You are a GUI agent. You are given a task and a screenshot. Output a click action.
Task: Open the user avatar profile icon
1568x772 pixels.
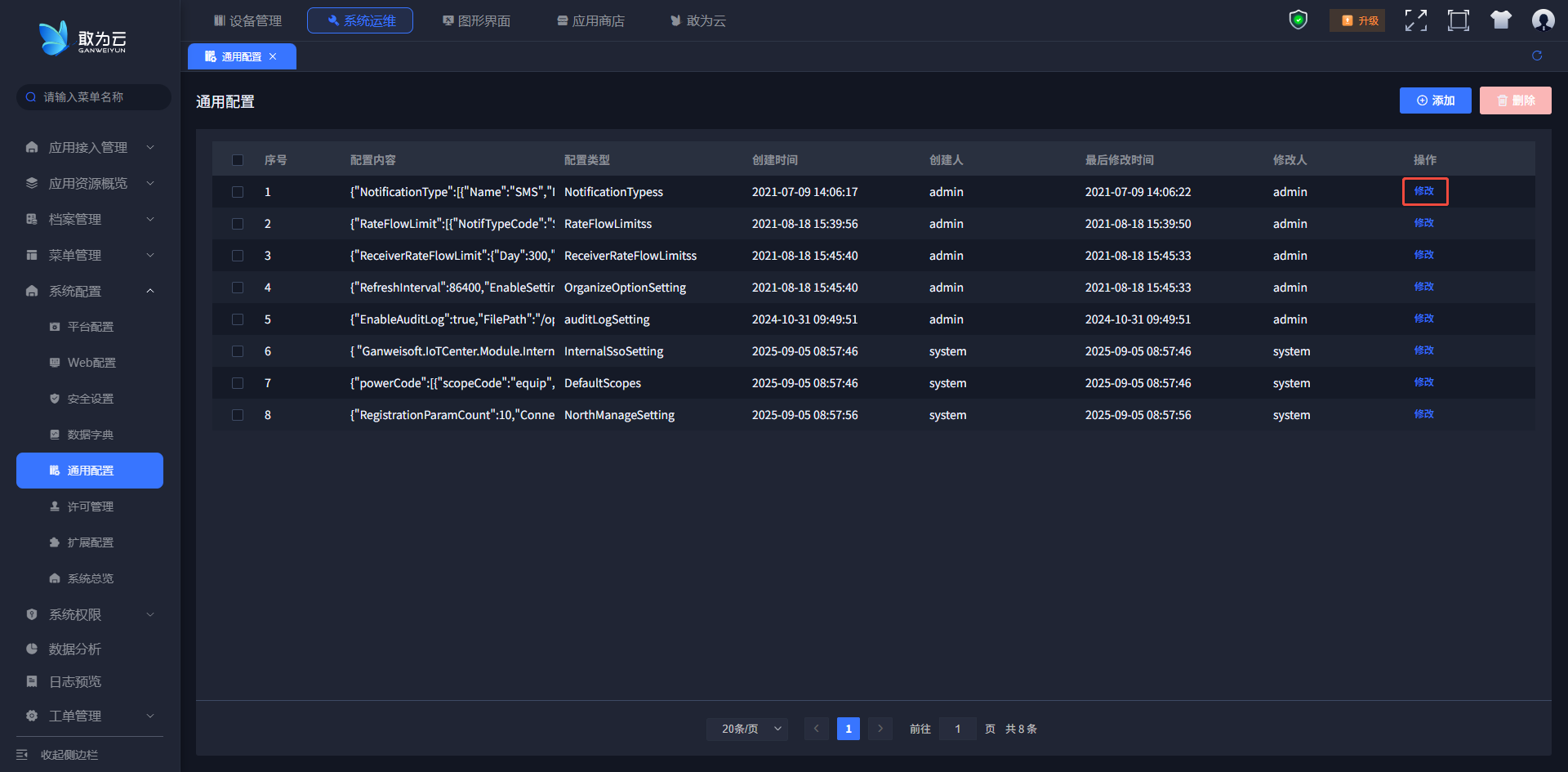pos(1543,20)
